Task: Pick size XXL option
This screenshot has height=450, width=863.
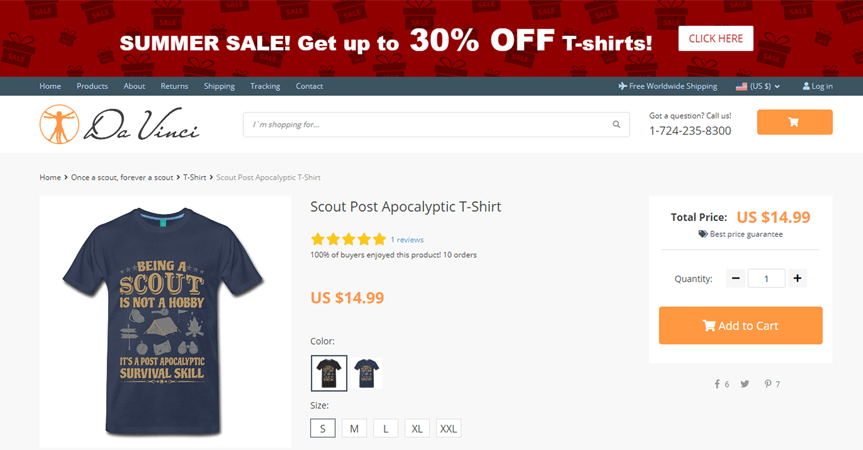Action: pos(448,428)
